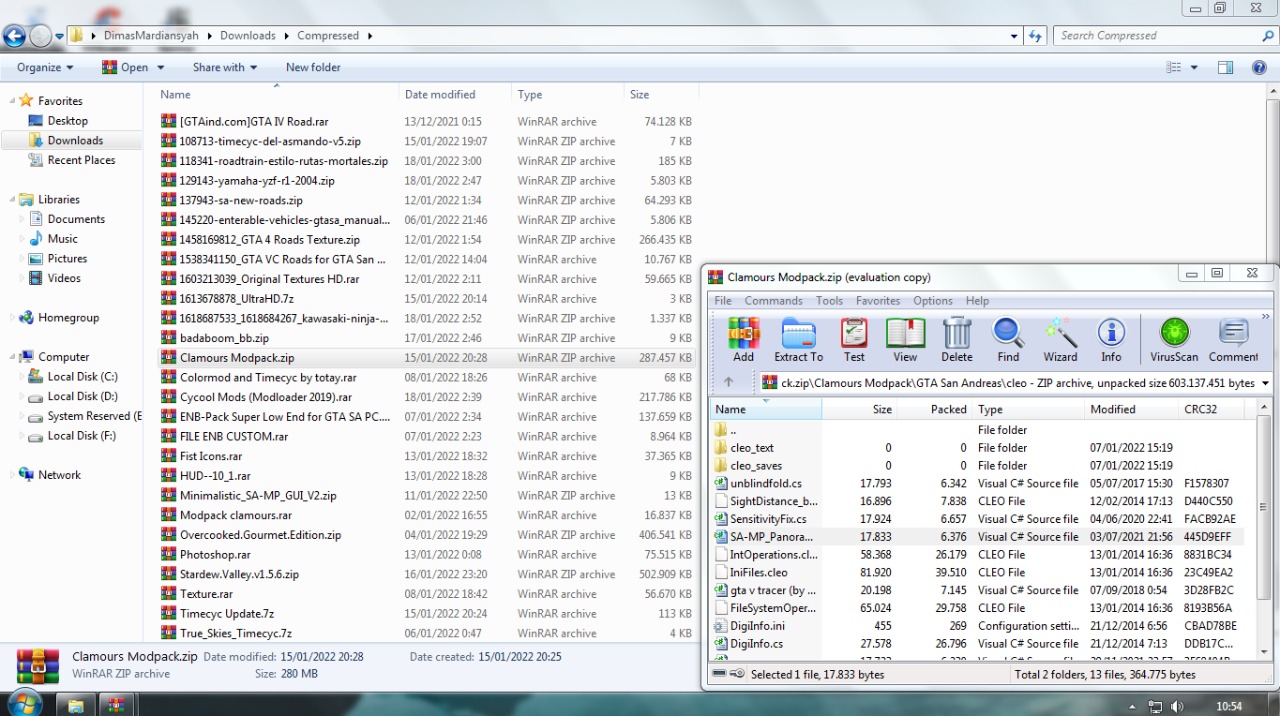Viewport: 1280px width, 716px height.
Task: Click the up-one-level arrow in WinRAR
Action: click(728, 382)
